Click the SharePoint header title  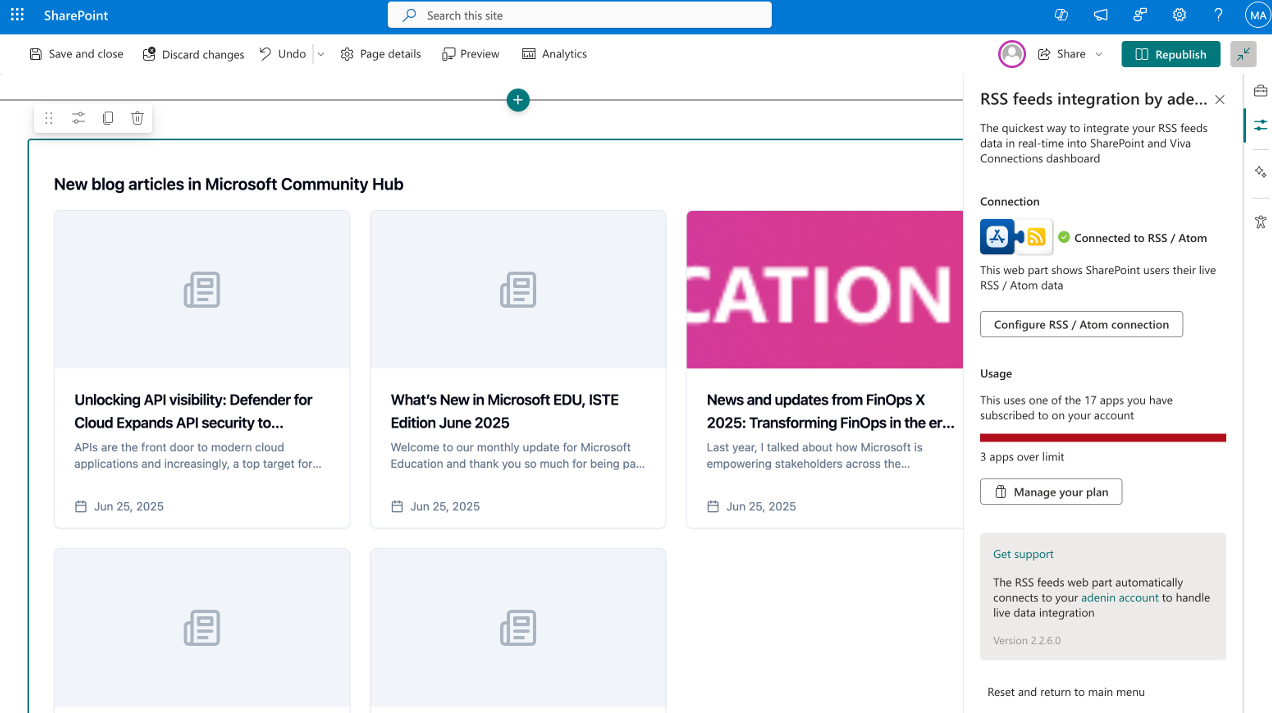(x=76, y=16)
